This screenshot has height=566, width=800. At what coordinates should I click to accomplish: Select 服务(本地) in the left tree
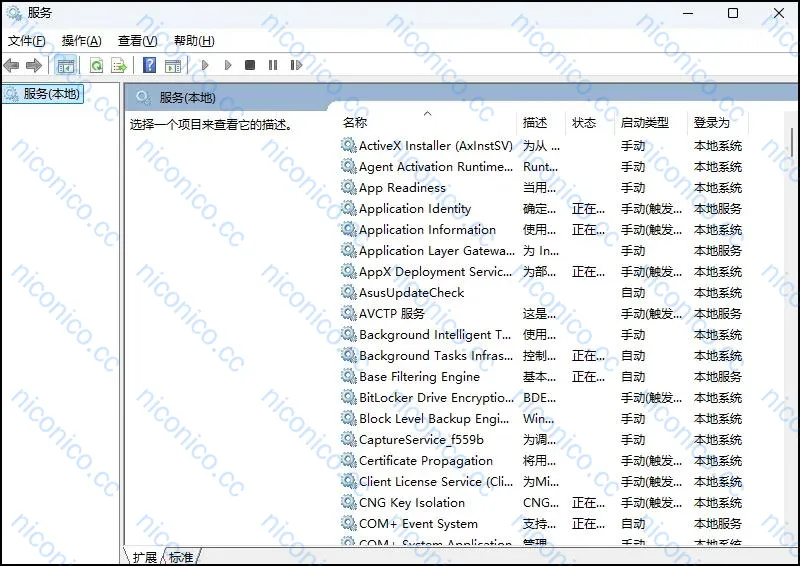click(x=43, y=94)
